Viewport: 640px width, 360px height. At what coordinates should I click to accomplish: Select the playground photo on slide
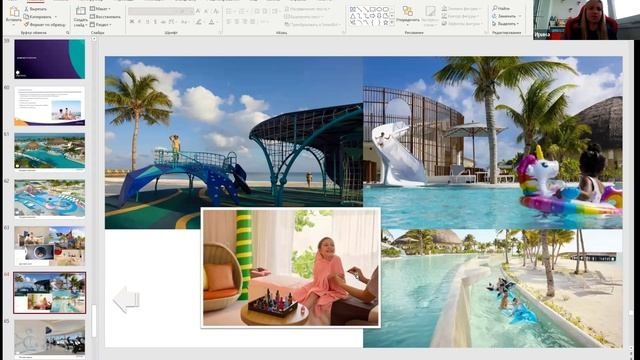(234, 132)
